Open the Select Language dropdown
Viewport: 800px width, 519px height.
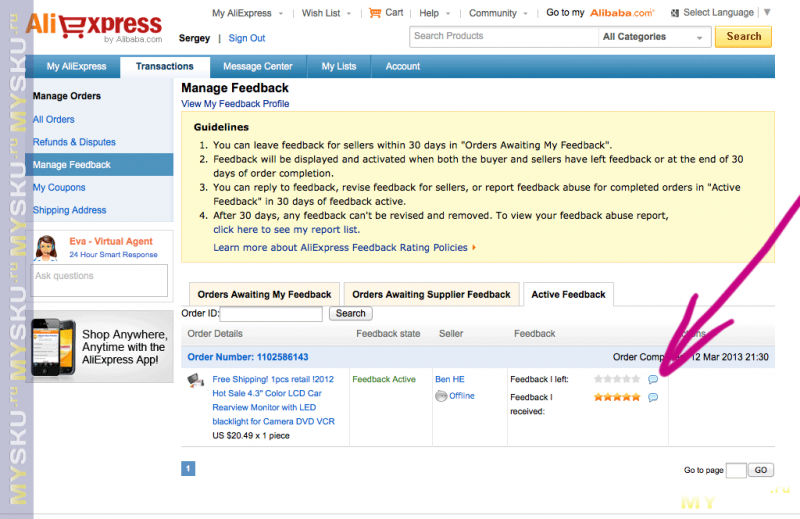tap(718, 13)
